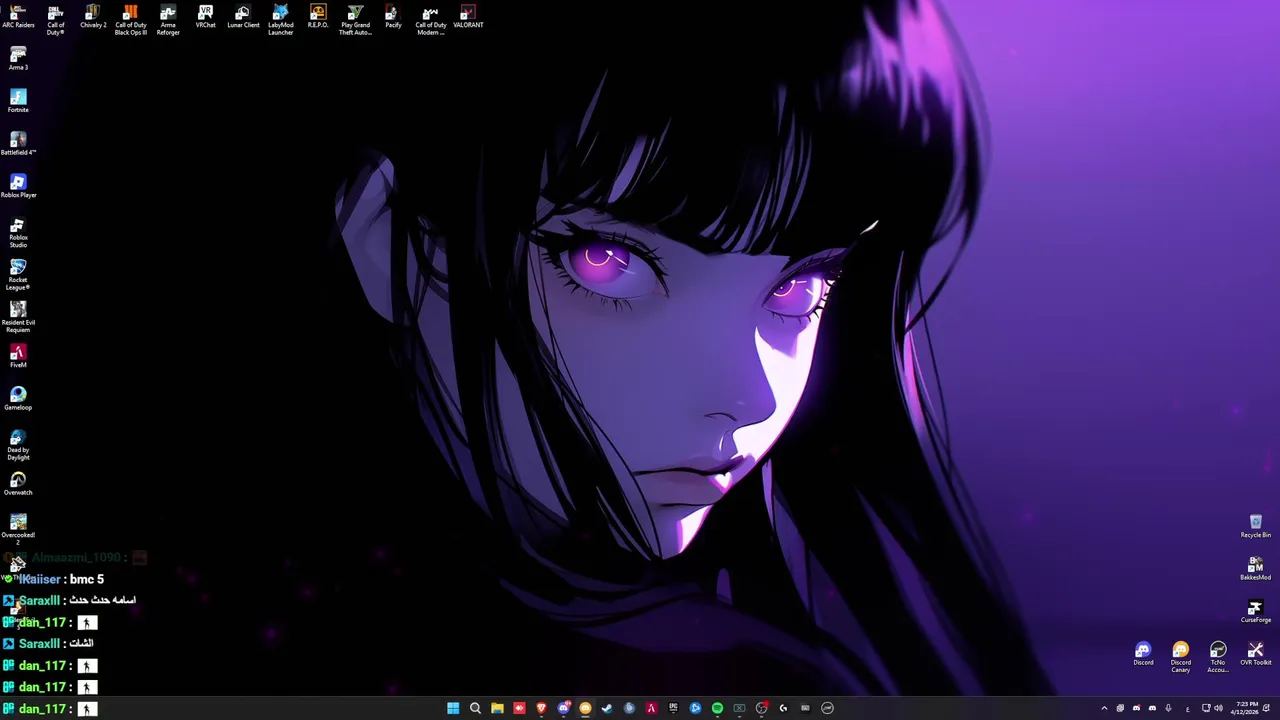The height and width of the screenshot is (720, 1280).
Task: Open Epic Games Launcher from taskbar
Action: (x=673, y=708)
